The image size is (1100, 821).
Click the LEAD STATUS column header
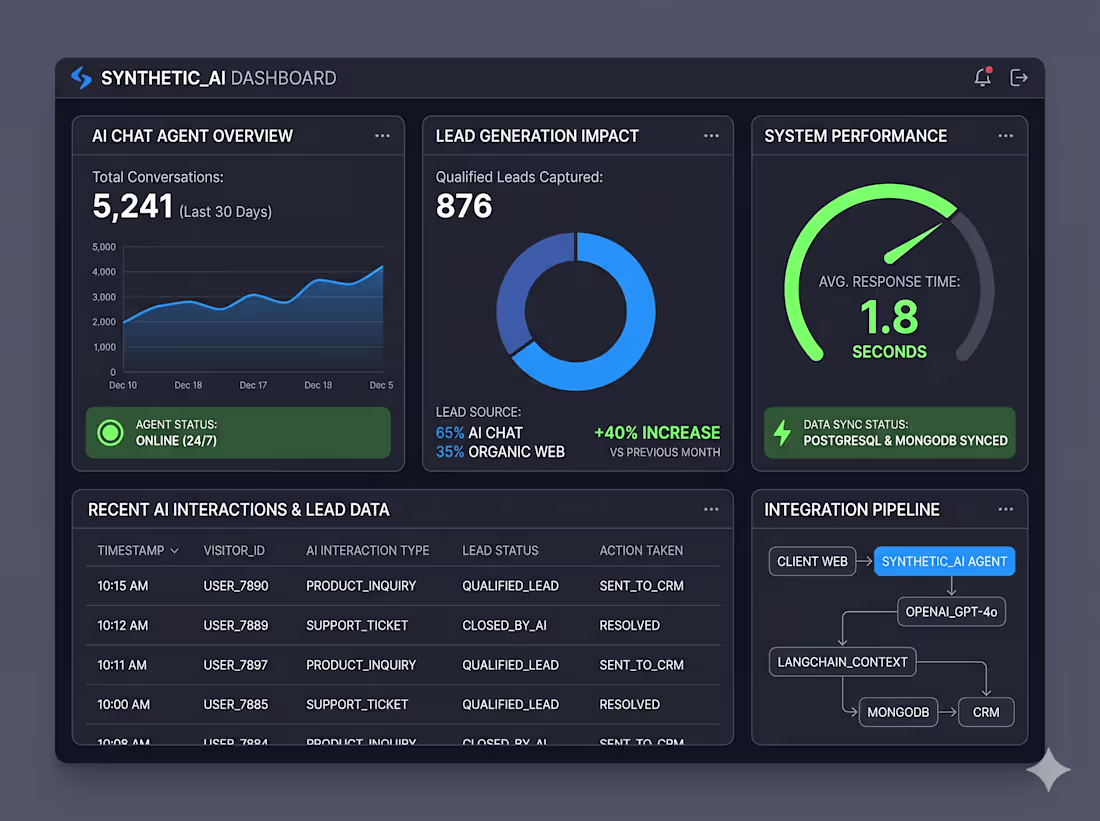pyautogui.click(x=500, y=551)
